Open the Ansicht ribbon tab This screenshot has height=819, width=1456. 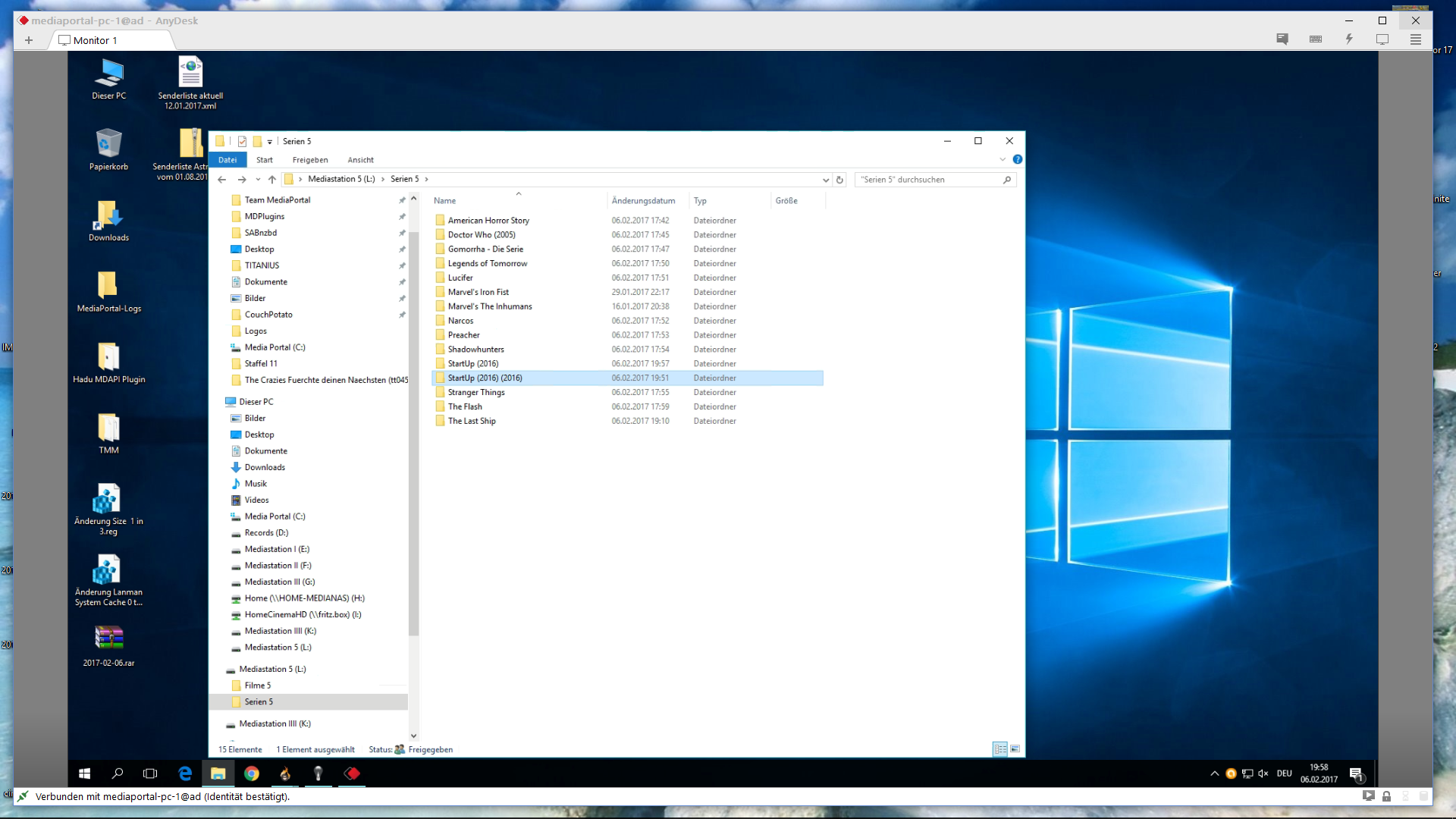360,160
